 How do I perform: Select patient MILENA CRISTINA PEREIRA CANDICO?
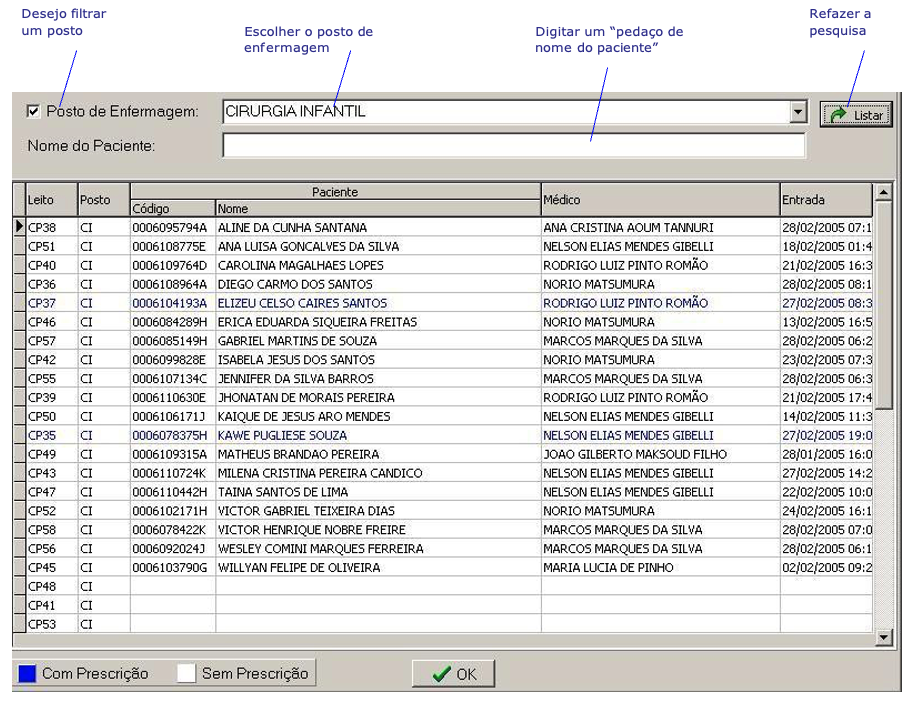[320, 473]
